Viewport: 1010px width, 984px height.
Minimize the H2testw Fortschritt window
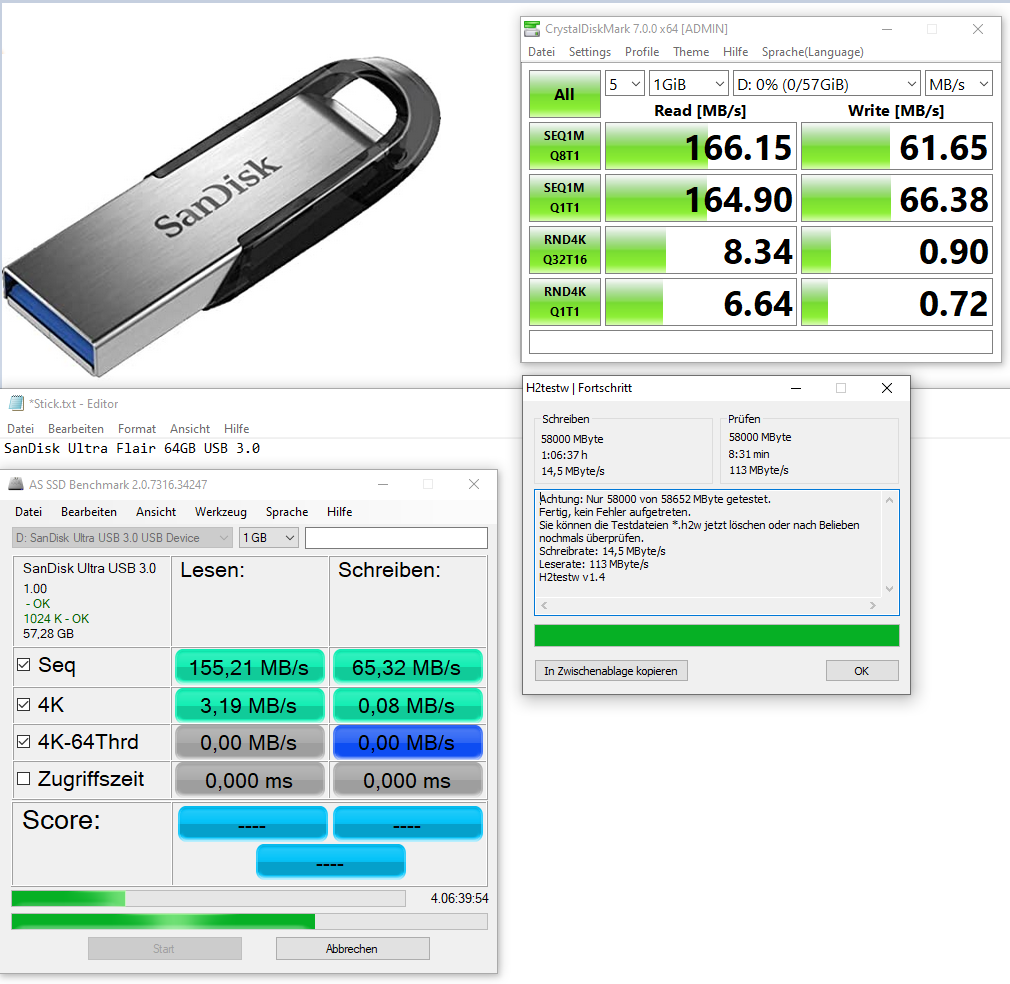pyautogui.click(x=796, y=388)
